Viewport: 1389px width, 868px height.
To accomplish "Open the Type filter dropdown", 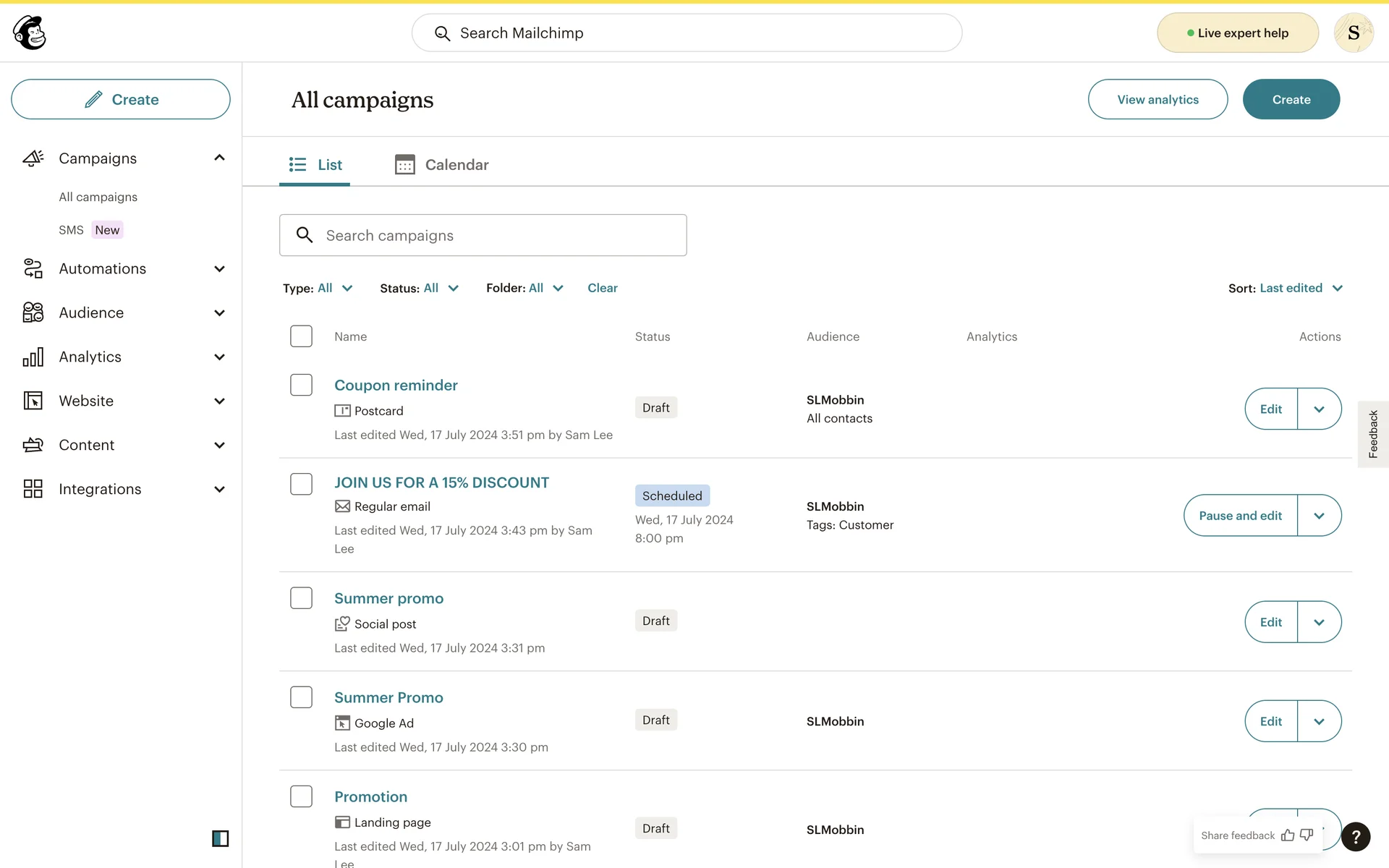I will coord(318,288).
